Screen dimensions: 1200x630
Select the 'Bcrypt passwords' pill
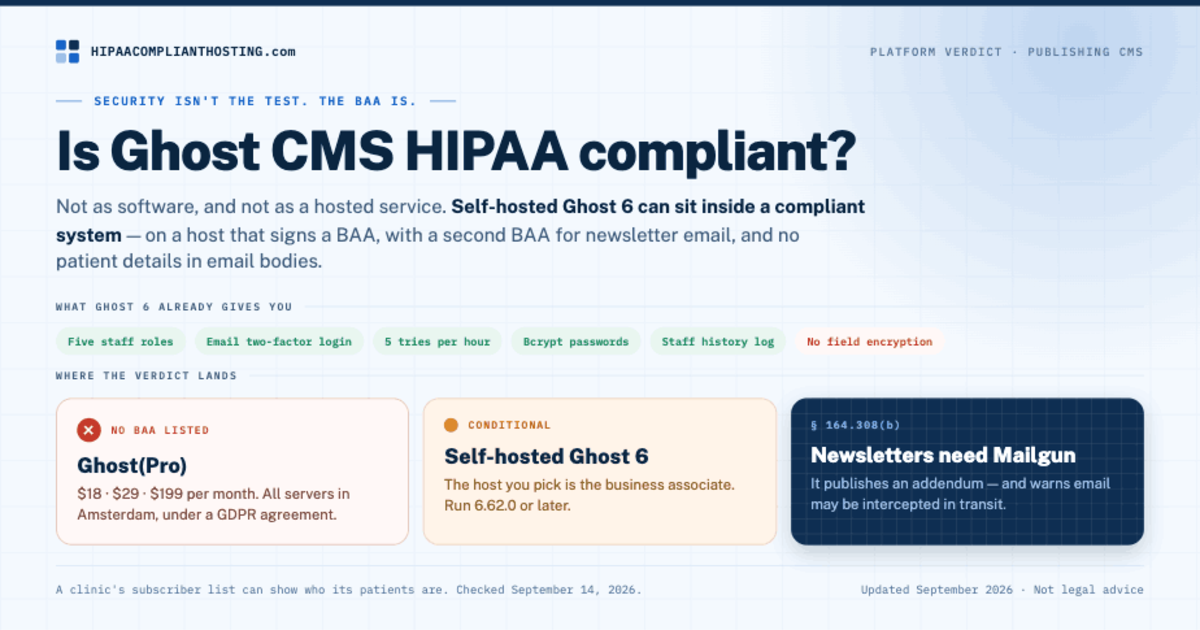click(576, 342)
